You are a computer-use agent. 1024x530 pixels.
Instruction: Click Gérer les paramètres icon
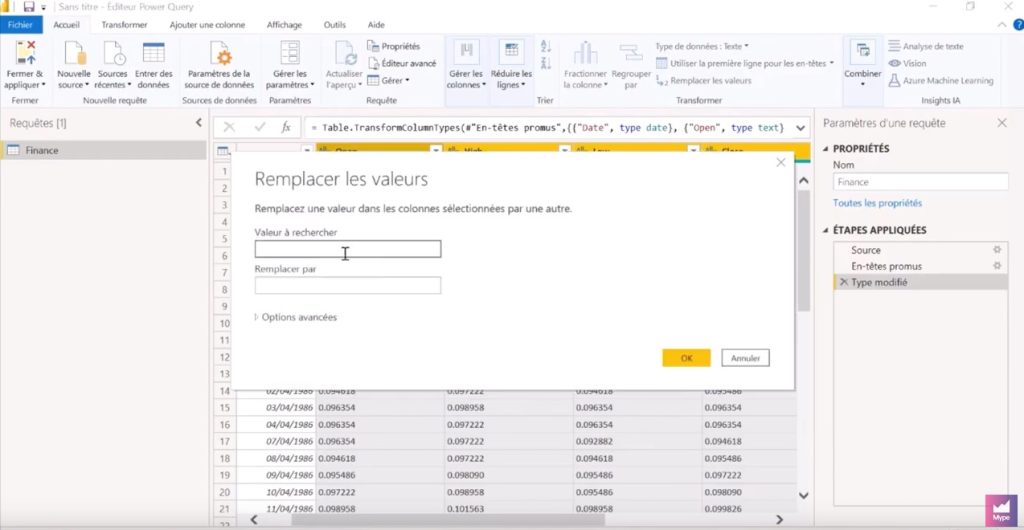click(x=290, y=53)
